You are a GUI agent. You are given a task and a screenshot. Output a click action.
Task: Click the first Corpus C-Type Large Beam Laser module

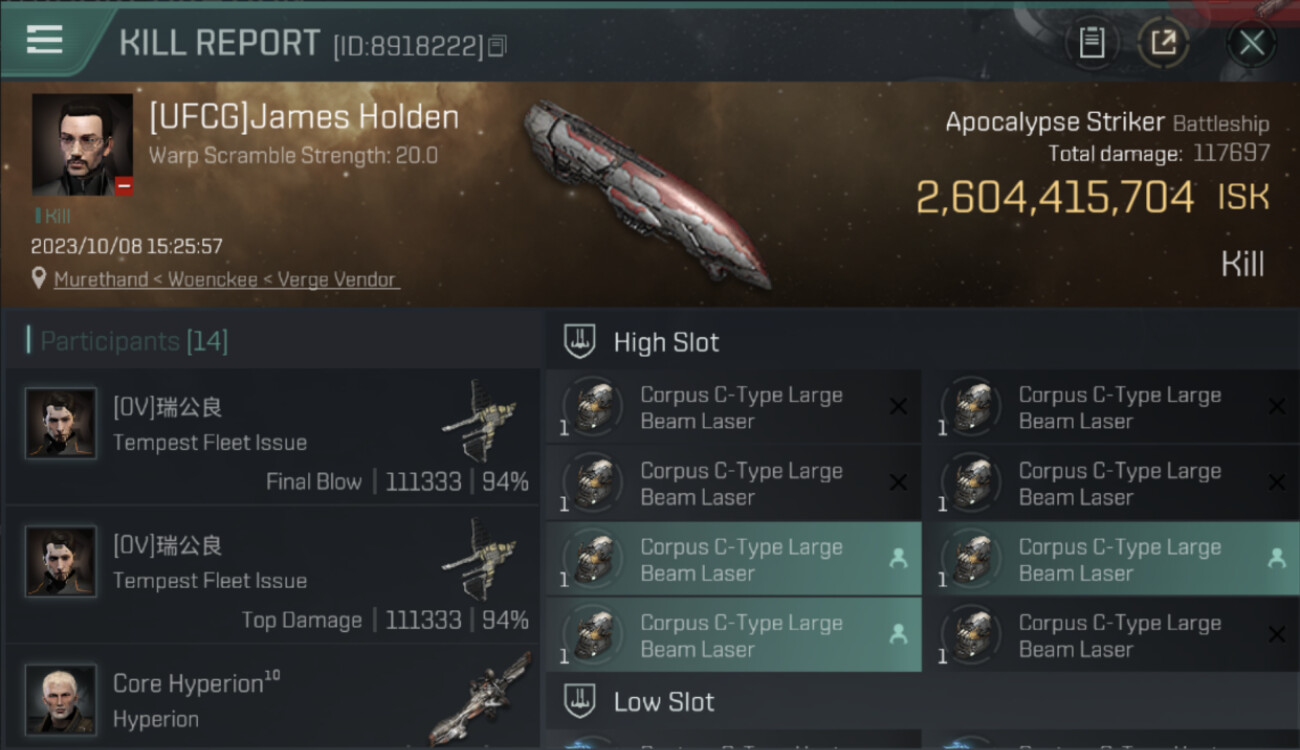(734, 407)
